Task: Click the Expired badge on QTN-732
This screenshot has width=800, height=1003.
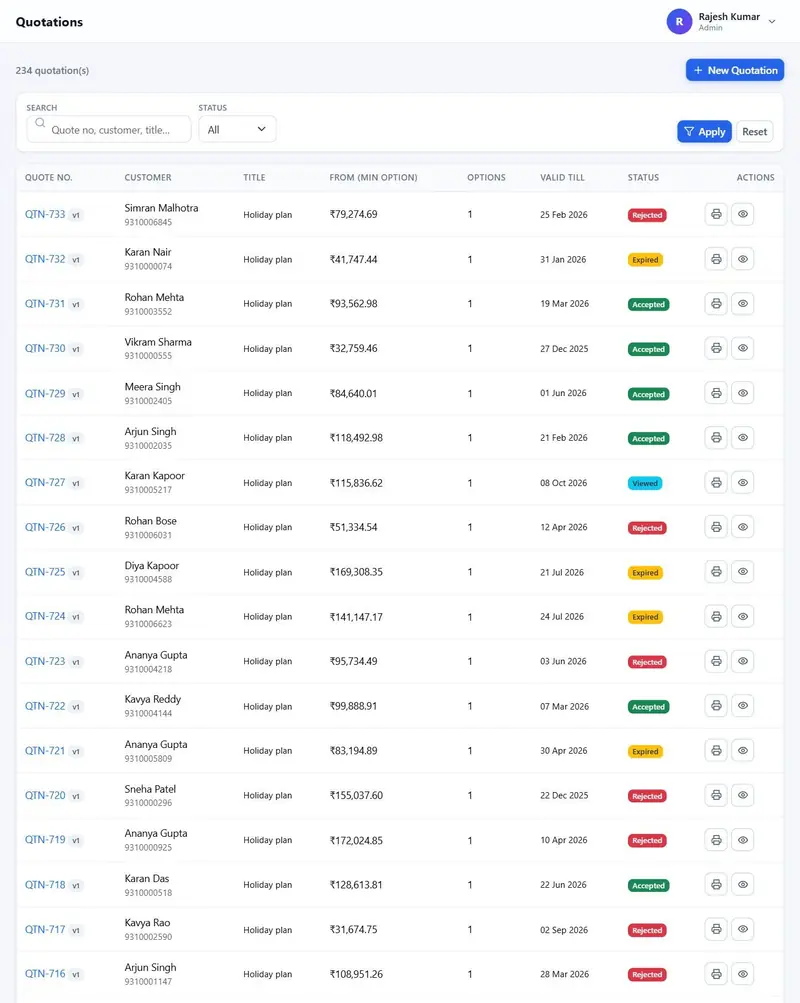Action: [x=645, y=260]
